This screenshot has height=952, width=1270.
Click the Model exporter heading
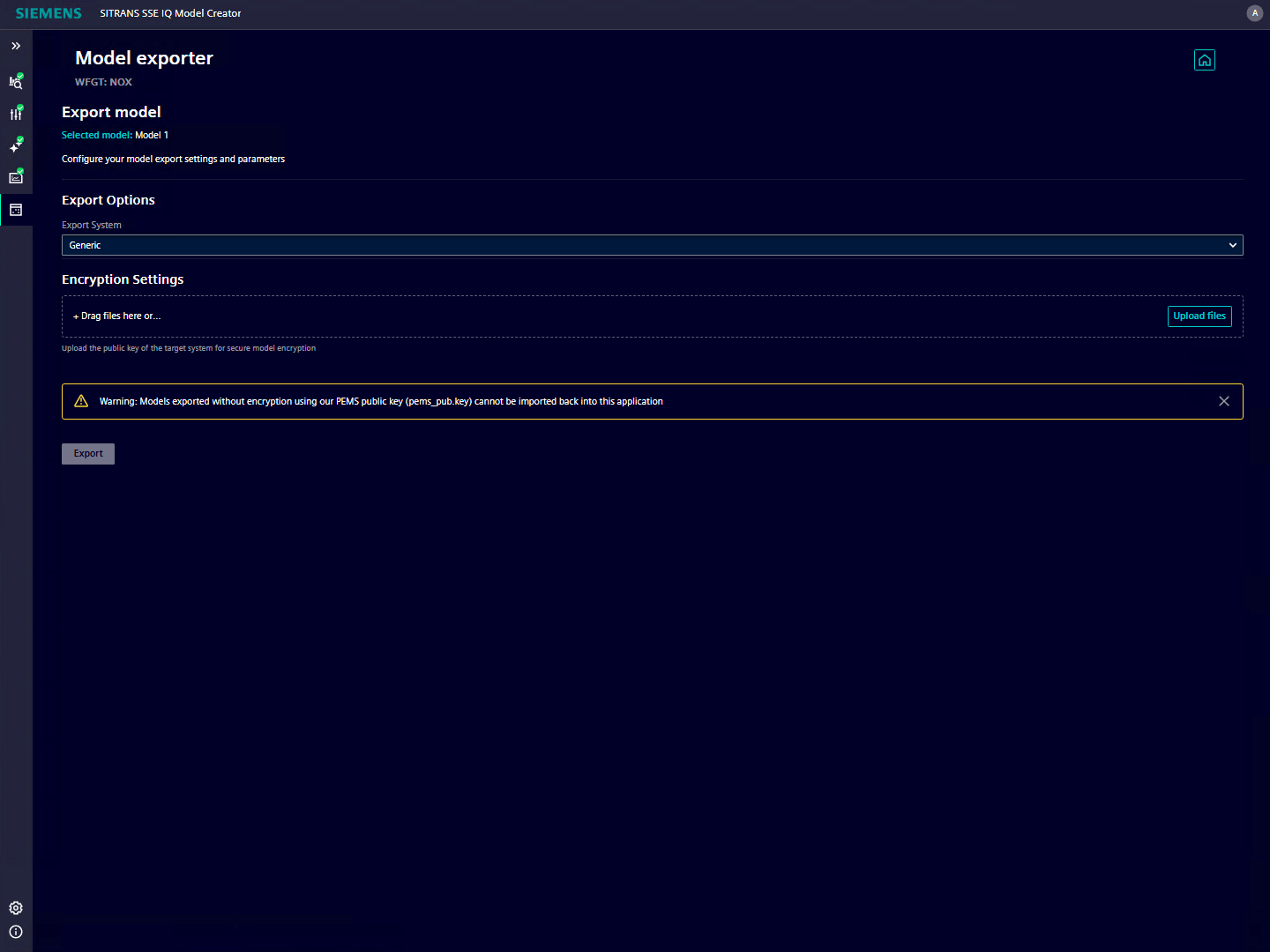click(144, 58)
